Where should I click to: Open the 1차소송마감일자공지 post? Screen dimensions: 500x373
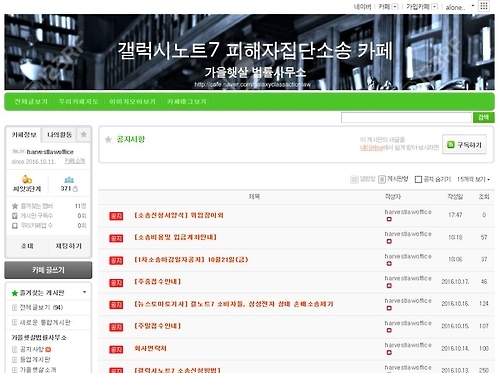tap(191, 260)
